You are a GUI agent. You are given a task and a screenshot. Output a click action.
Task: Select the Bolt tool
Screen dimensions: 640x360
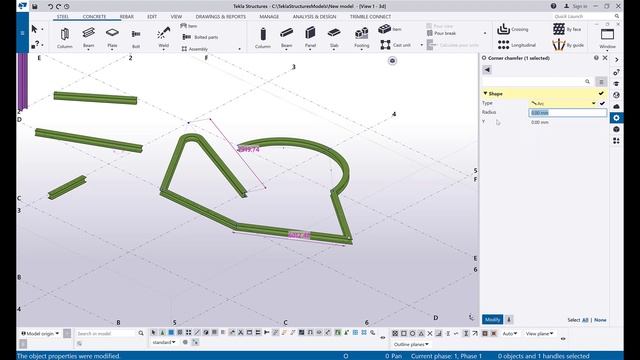(x=136, y=37)
